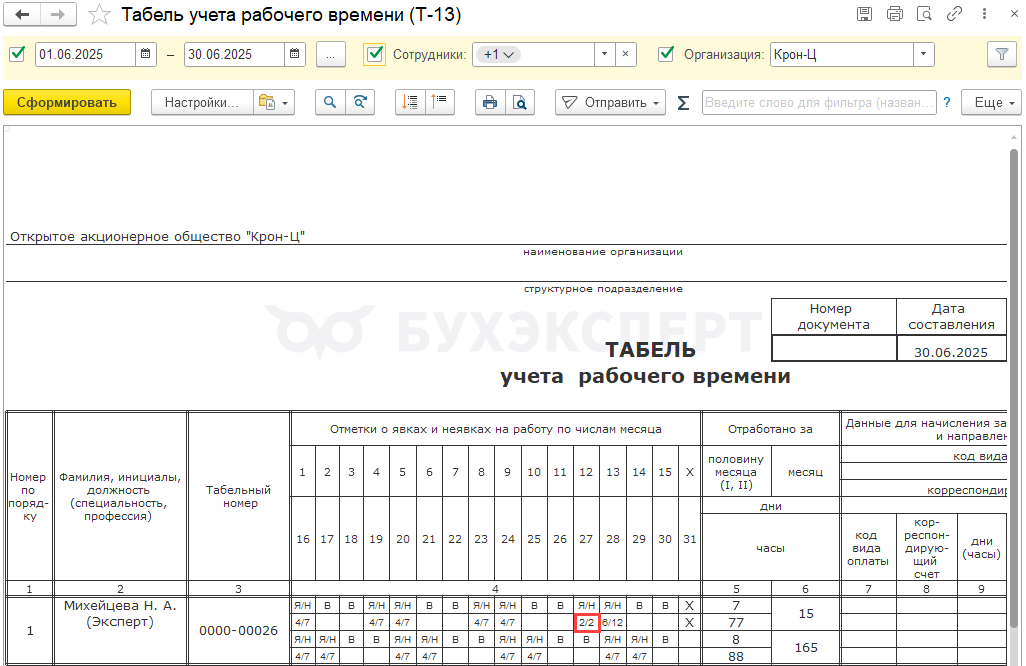Select the Отработано за column header
The image size is (1026, 666).
(x=770, y=429)
